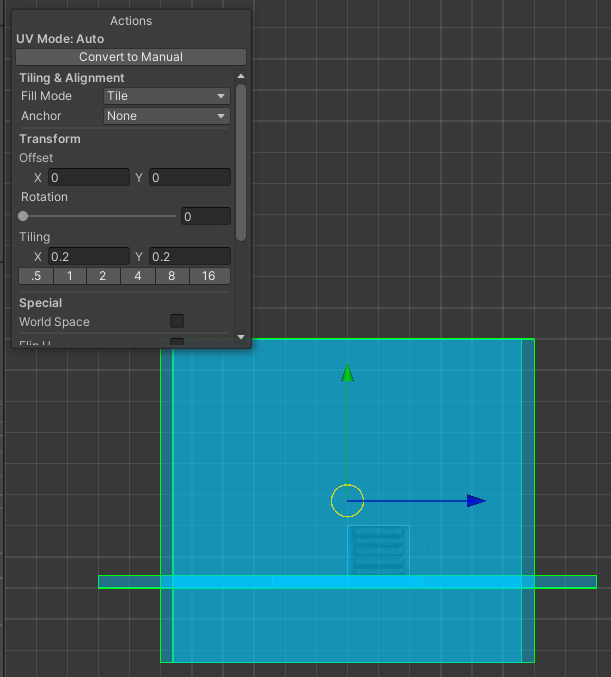
Task: Enable the World Space checkbox
Action: 177,321
